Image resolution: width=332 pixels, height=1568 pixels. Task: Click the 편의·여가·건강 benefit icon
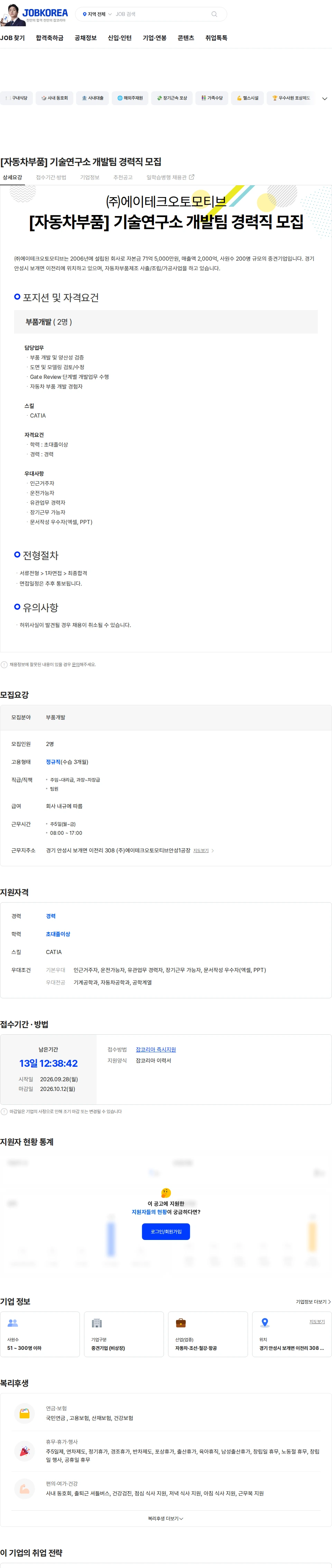(x=24, y=1489)
